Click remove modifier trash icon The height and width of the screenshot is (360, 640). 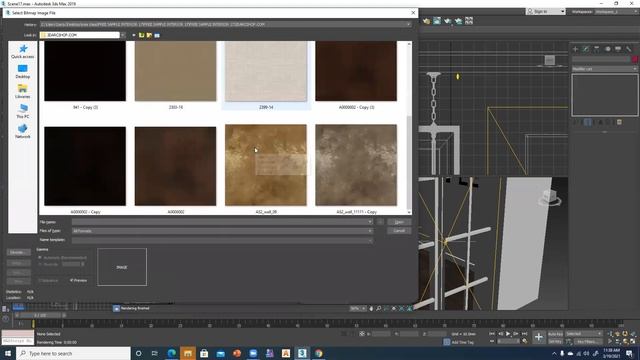click(619, 122)
